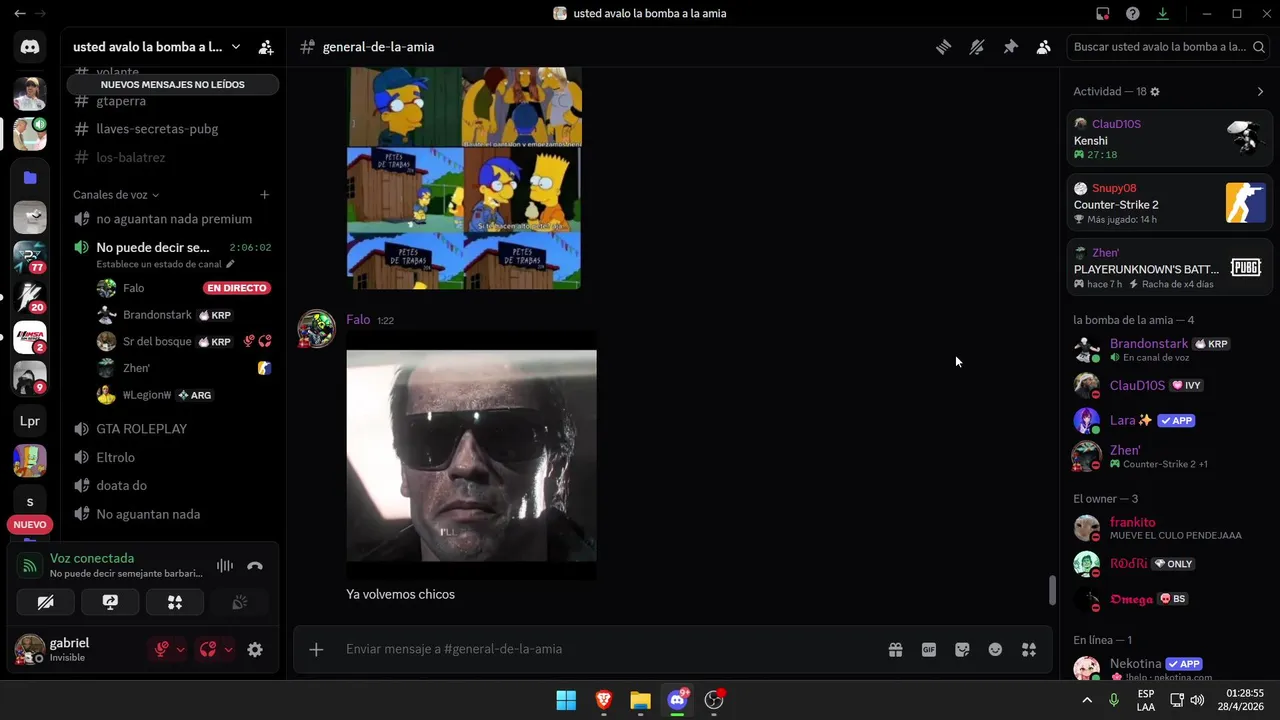Screen dimensions: 1280x720
Task: Toggle the member list icon
Action: (x=1044, y=47)
